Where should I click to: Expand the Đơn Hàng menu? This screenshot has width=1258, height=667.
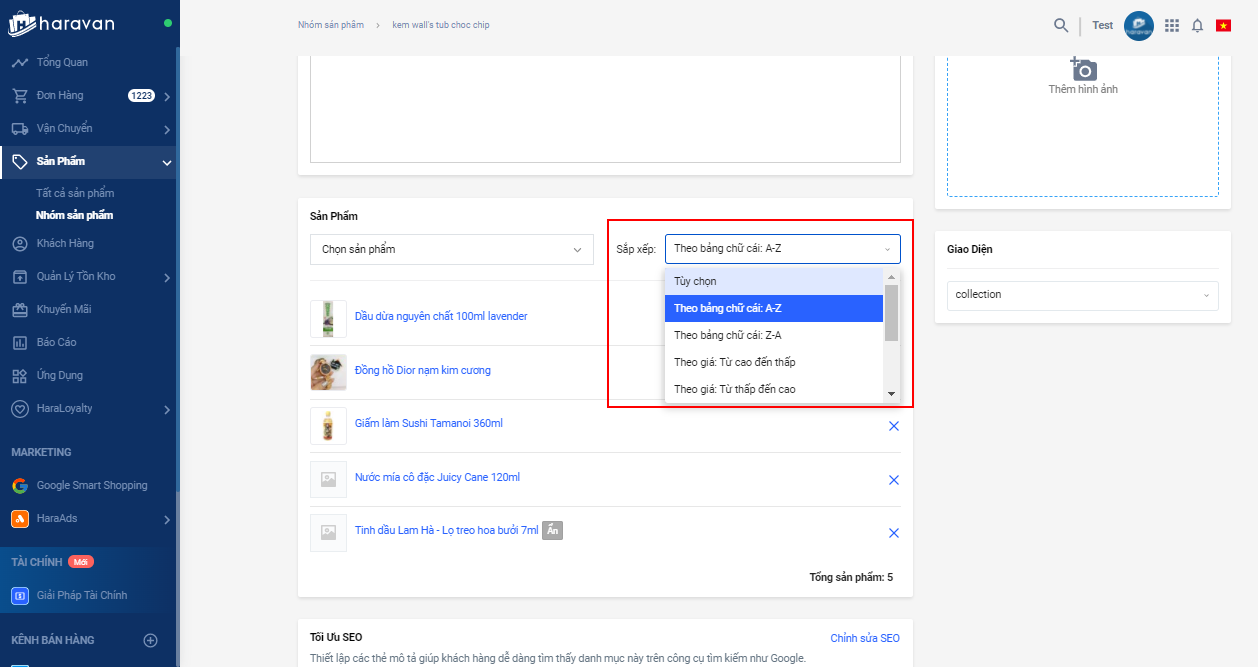[x=167, y=96]
